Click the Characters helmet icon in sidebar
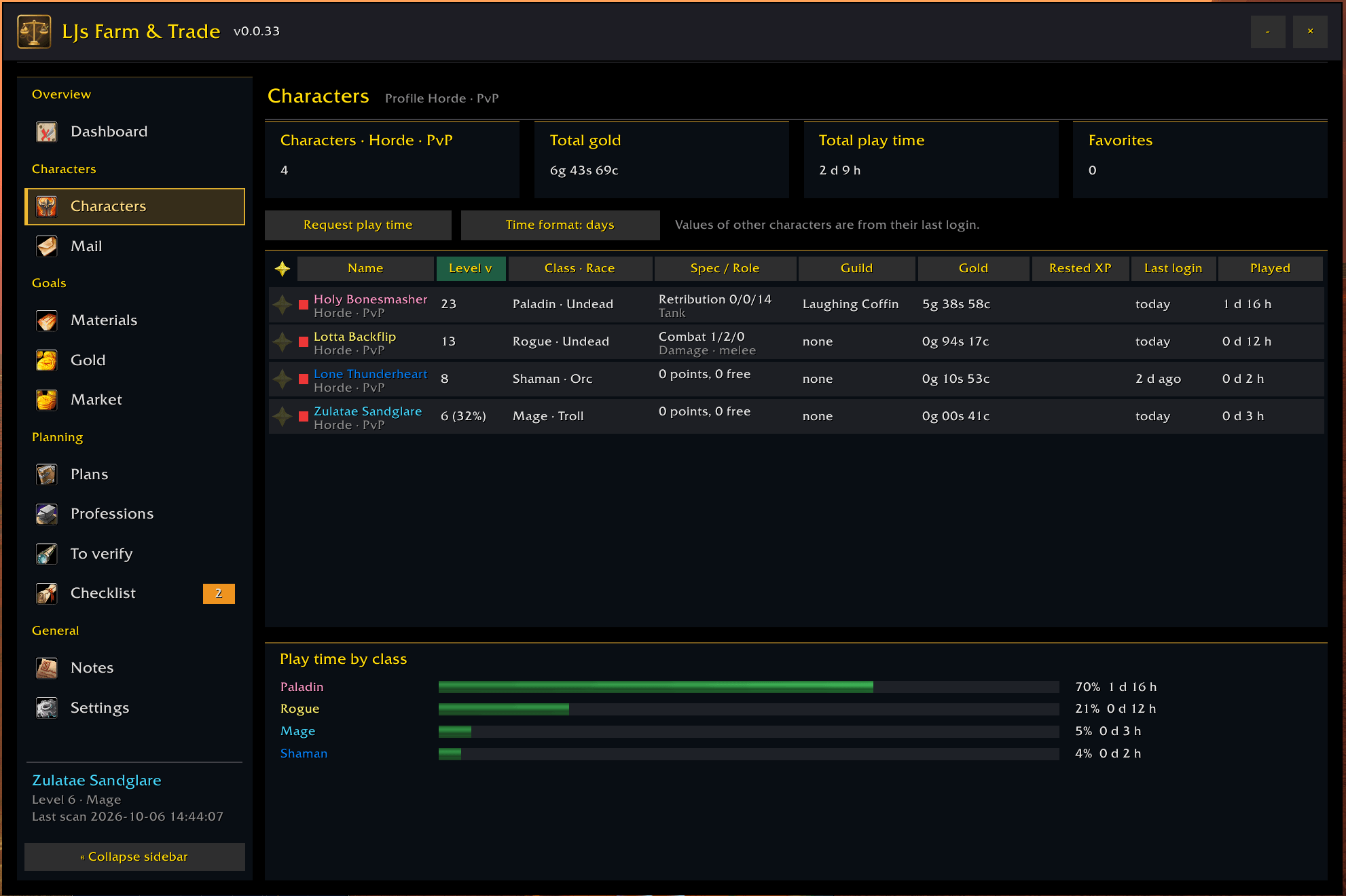Screen dimensions: 1346x896 [47, 206]
